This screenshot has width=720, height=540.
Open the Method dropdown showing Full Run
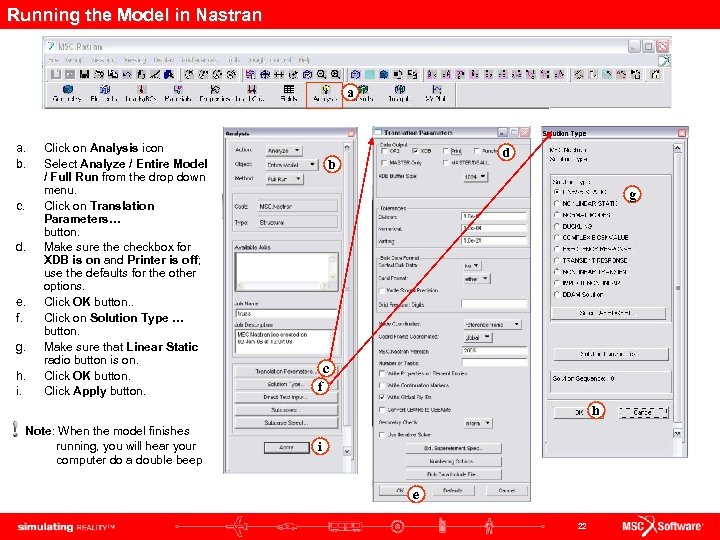(284, 179)
